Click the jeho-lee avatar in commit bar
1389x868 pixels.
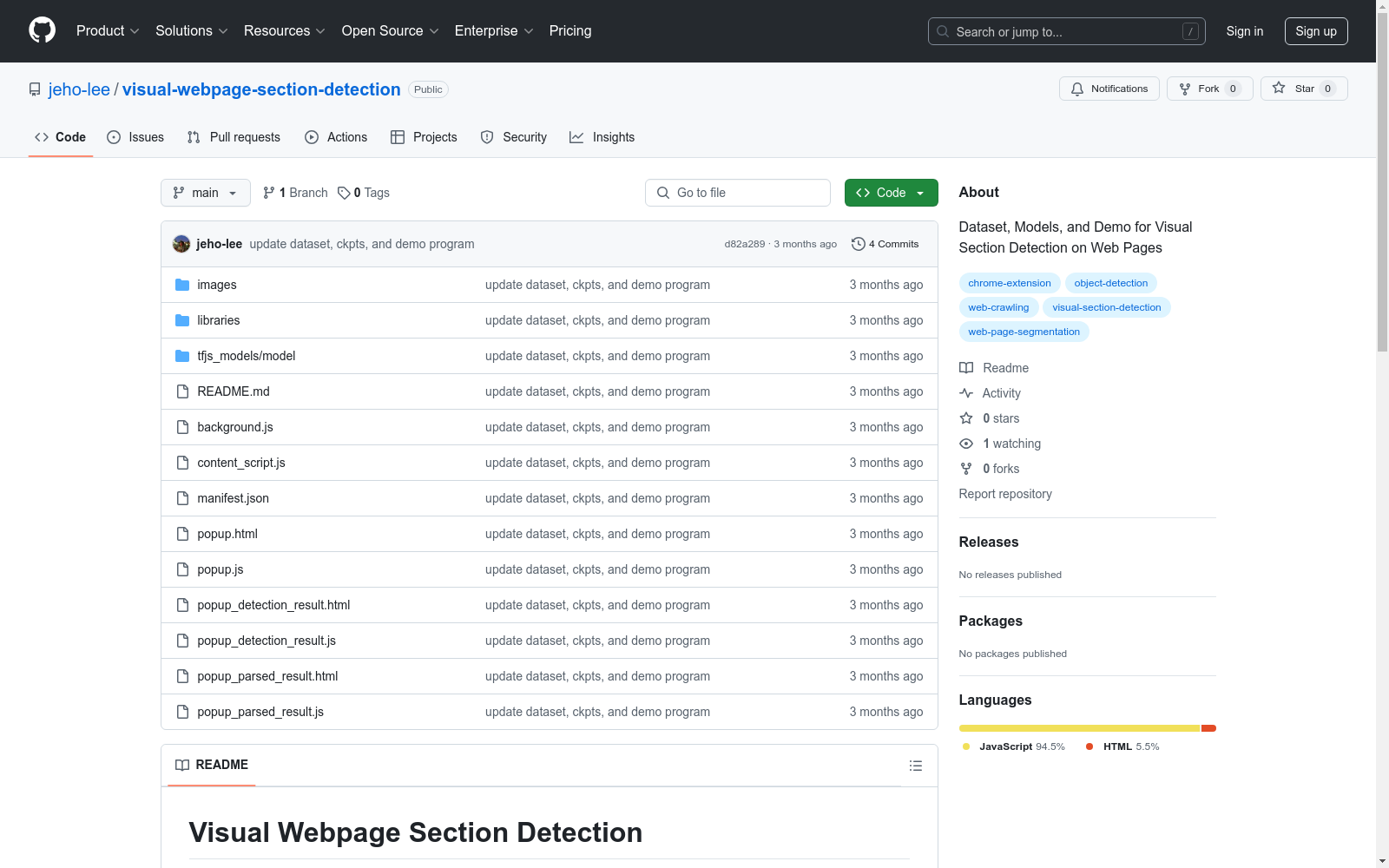(181, 244)
